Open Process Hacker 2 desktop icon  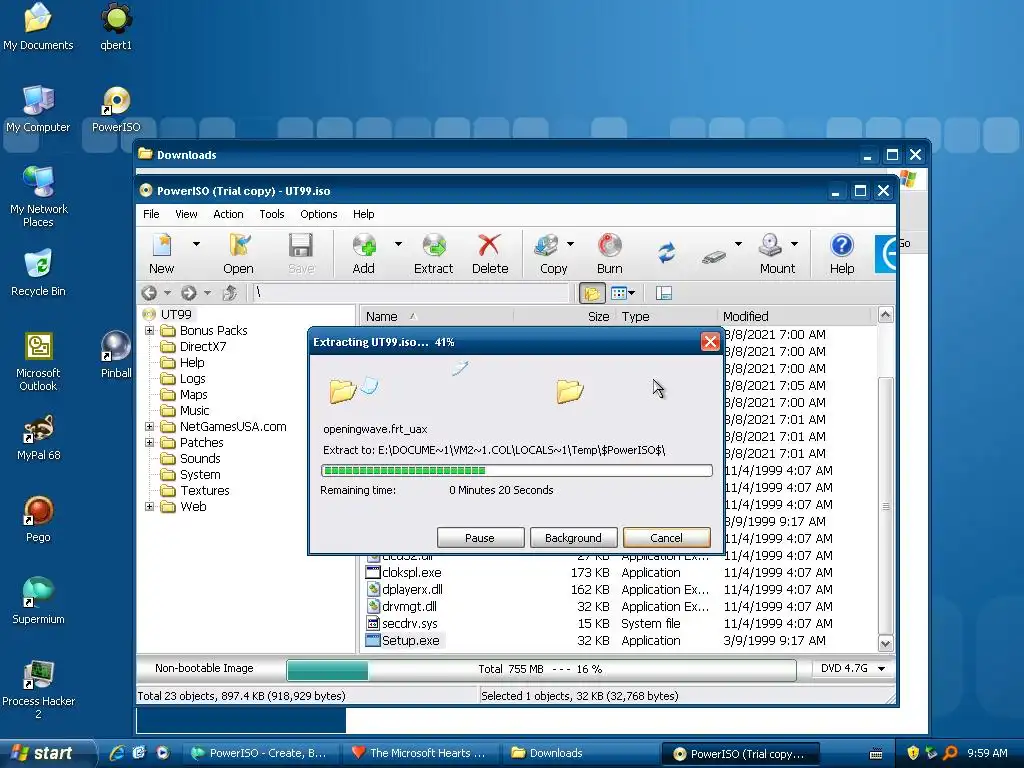tap(38, 689)
